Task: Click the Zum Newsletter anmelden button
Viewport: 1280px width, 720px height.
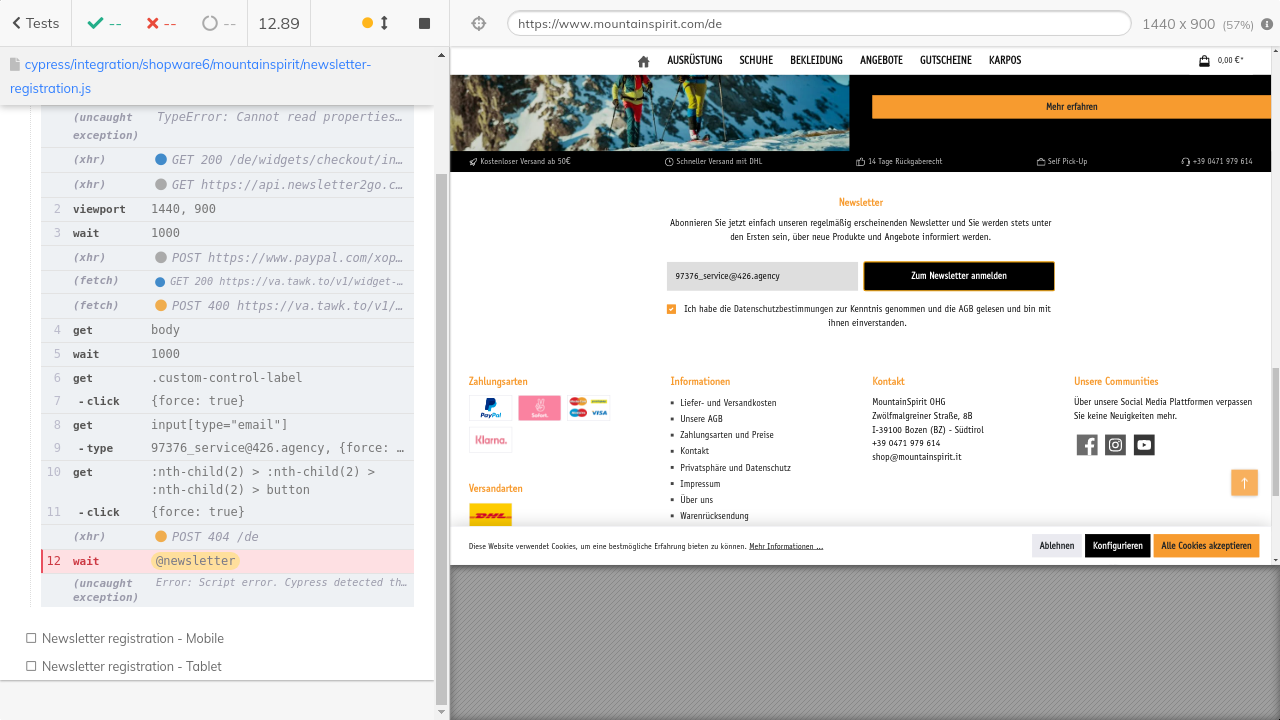Action: point(958,276)
